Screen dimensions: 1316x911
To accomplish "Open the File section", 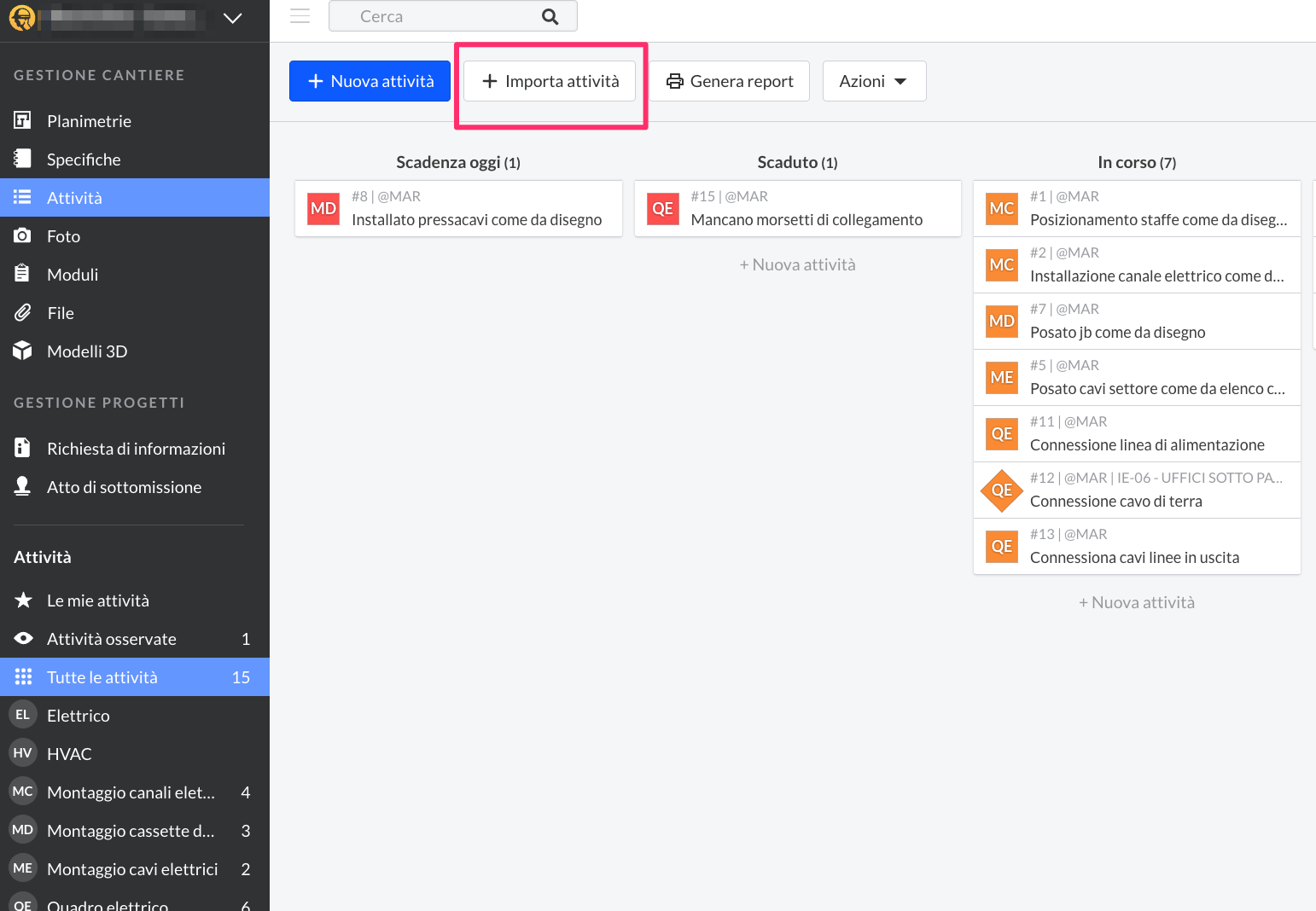I will [x=60, y=313].
